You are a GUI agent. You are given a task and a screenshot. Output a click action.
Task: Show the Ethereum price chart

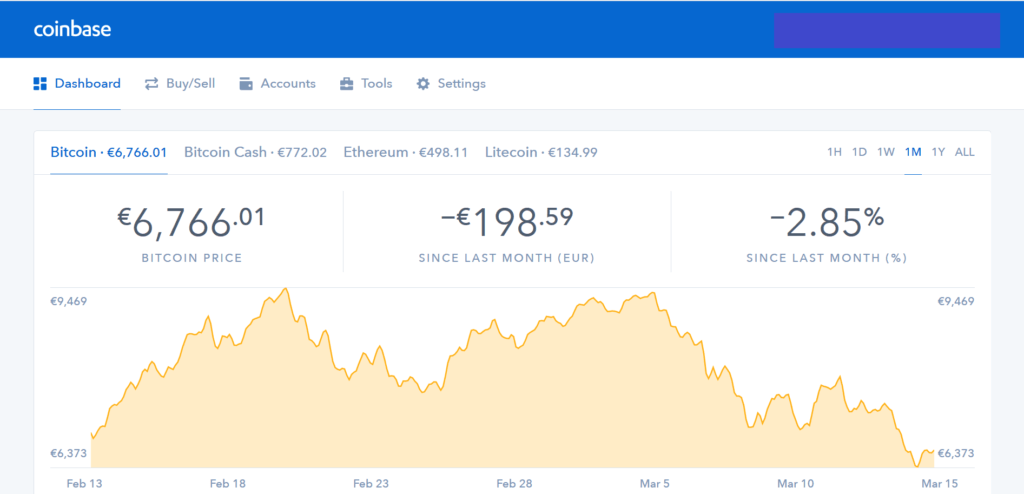(406, 152)
